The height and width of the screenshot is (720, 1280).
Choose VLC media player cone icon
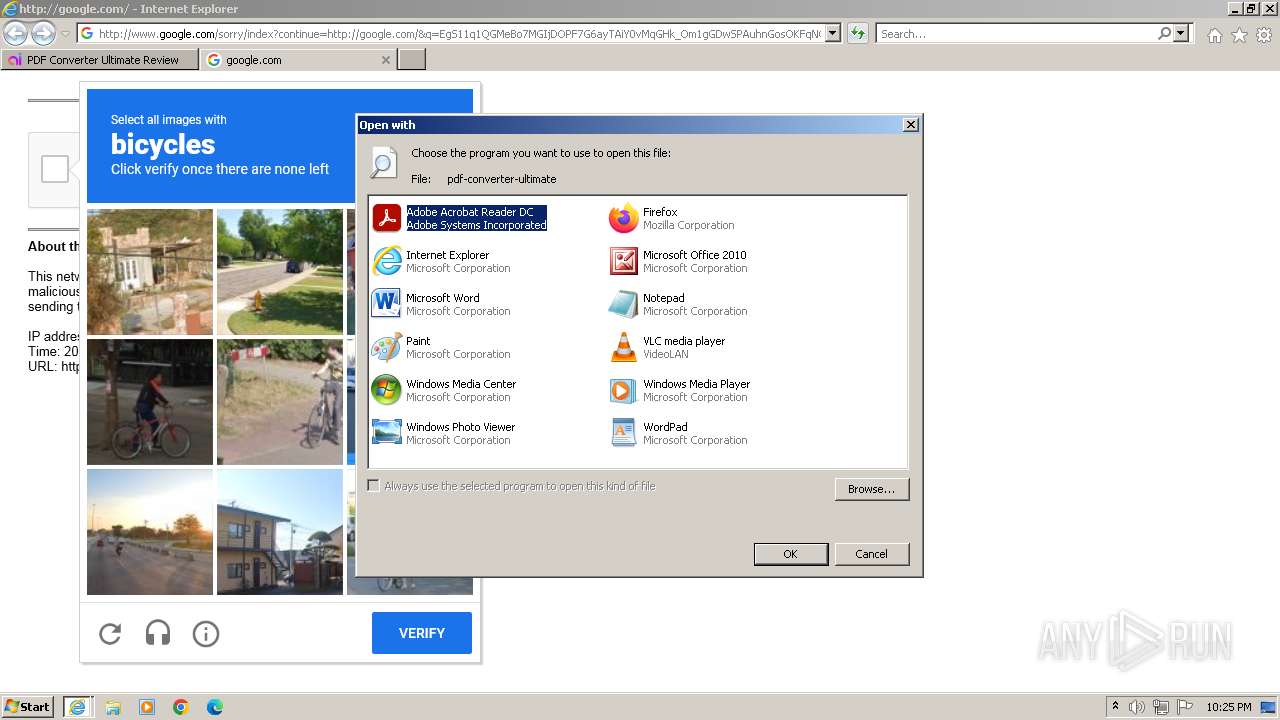tap(623, 347)
